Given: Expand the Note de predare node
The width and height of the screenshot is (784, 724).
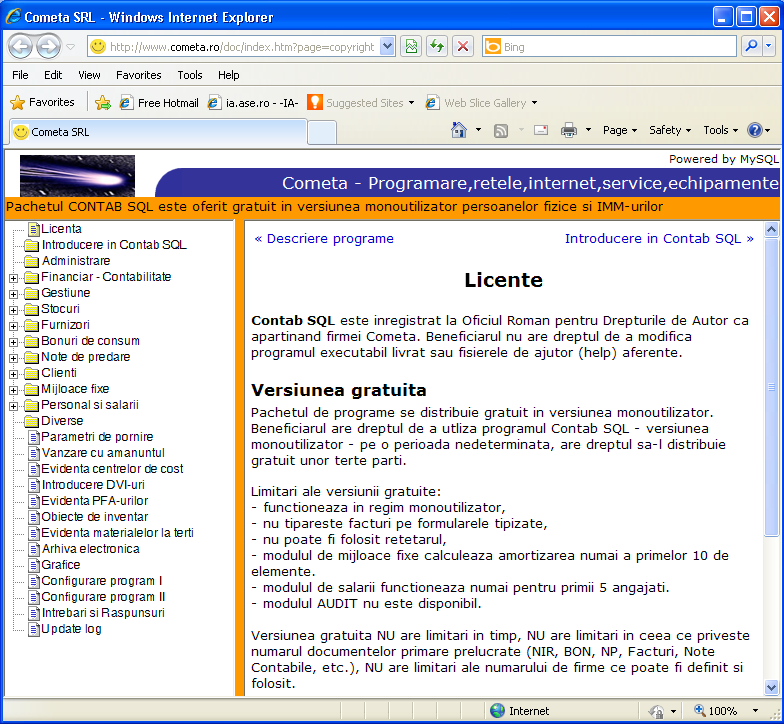Looking at the screenshot, I should click(14, 358).
